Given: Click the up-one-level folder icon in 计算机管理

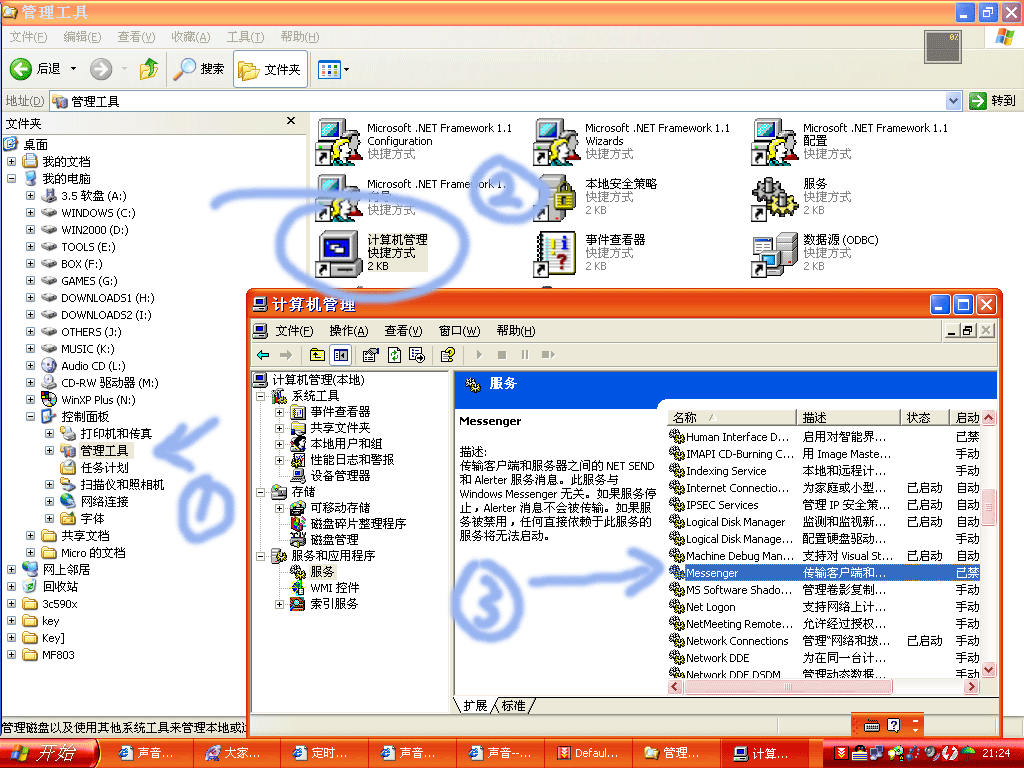Looking at the screenshot, I should pos(317,355).
